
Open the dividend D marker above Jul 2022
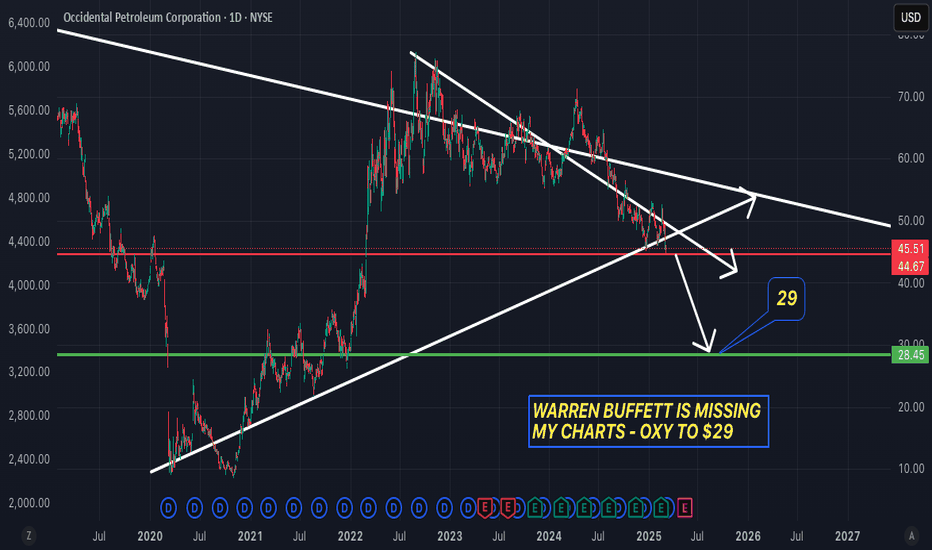pyautogui.click(x=393, y=508)
